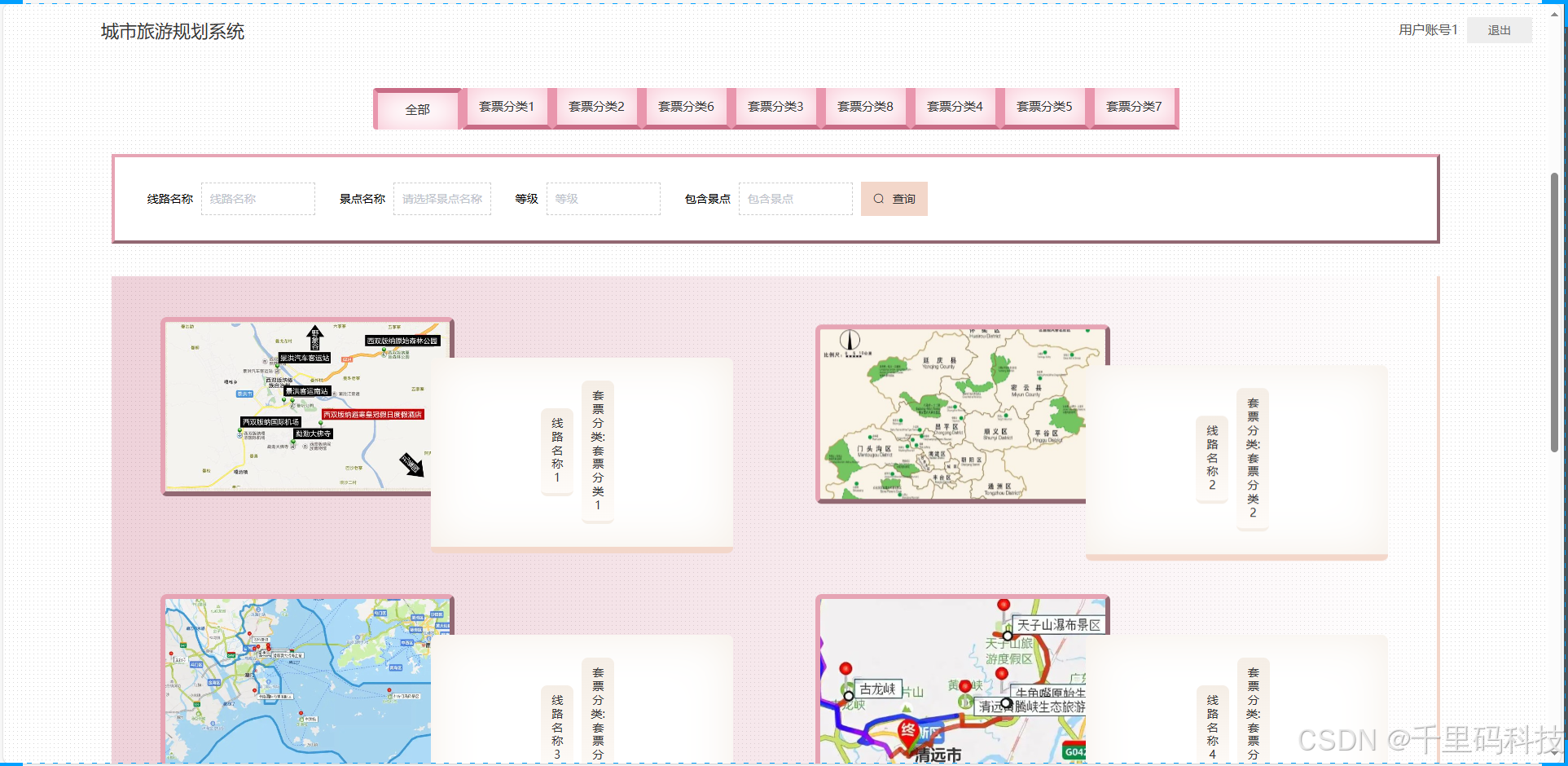Click the 退出 logout button

[x=1499, y=30]
